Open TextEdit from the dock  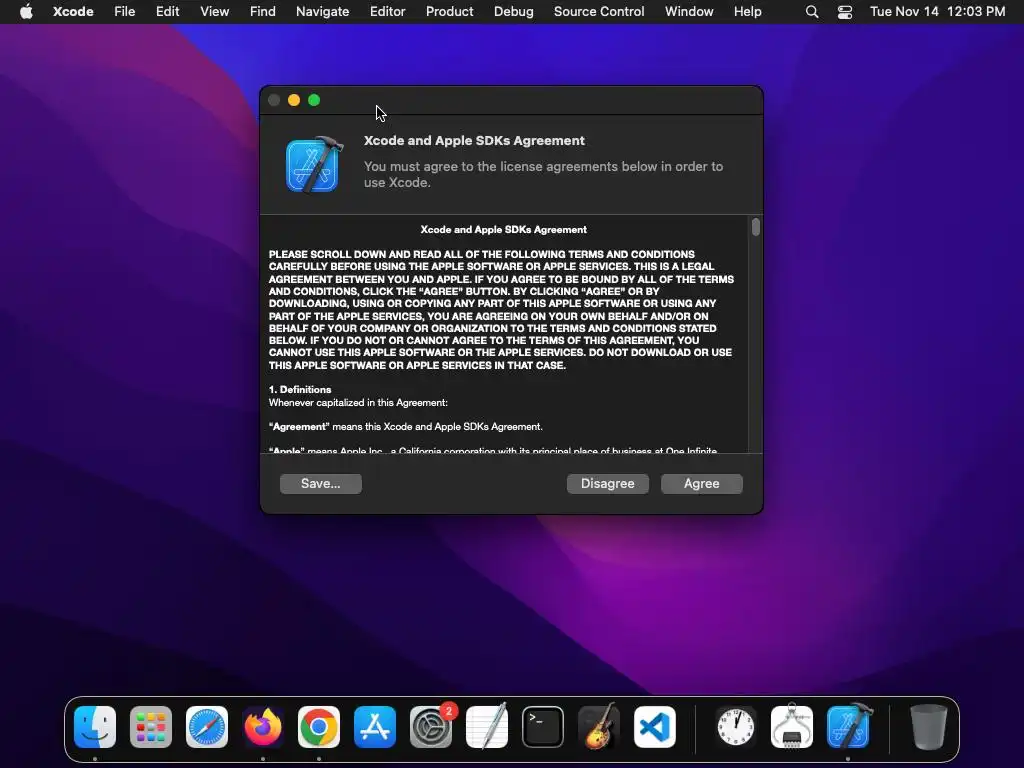pos(487,727)
